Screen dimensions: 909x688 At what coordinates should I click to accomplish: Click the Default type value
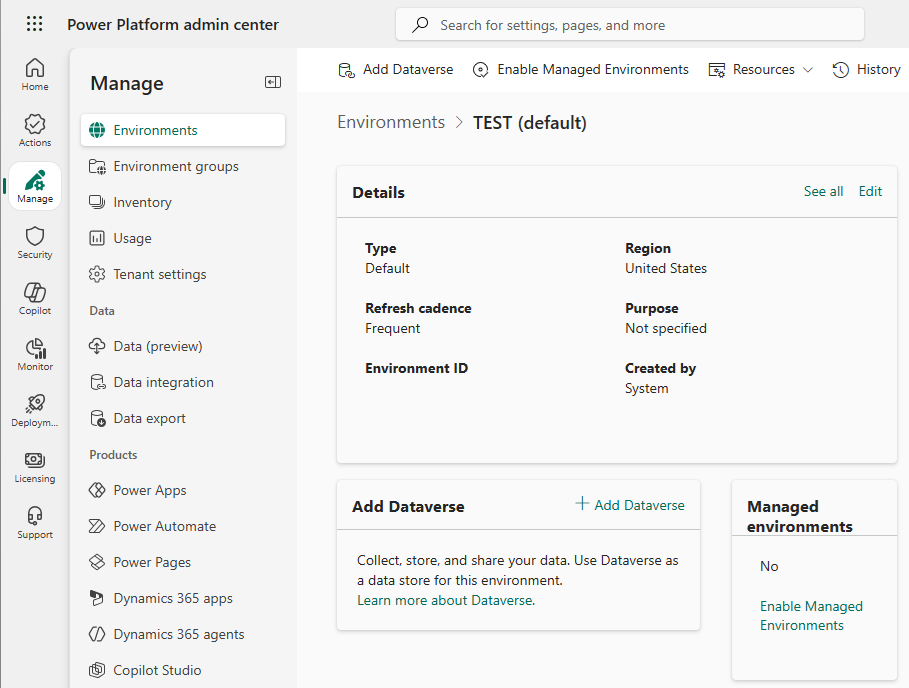coord(387,268)
